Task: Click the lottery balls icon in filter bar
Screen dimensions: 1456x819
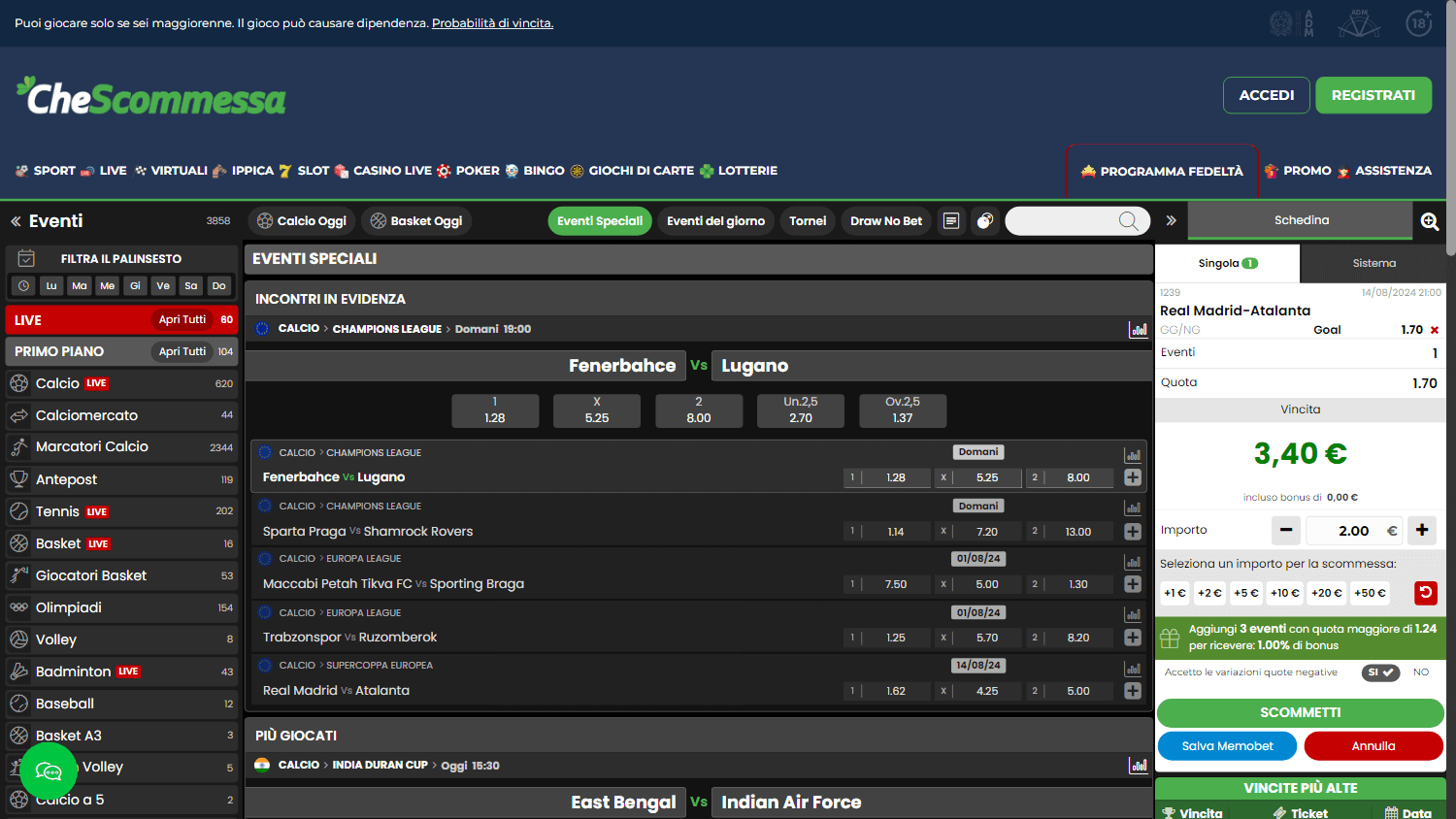Action: pyautogui.click(x=984, y=221)
